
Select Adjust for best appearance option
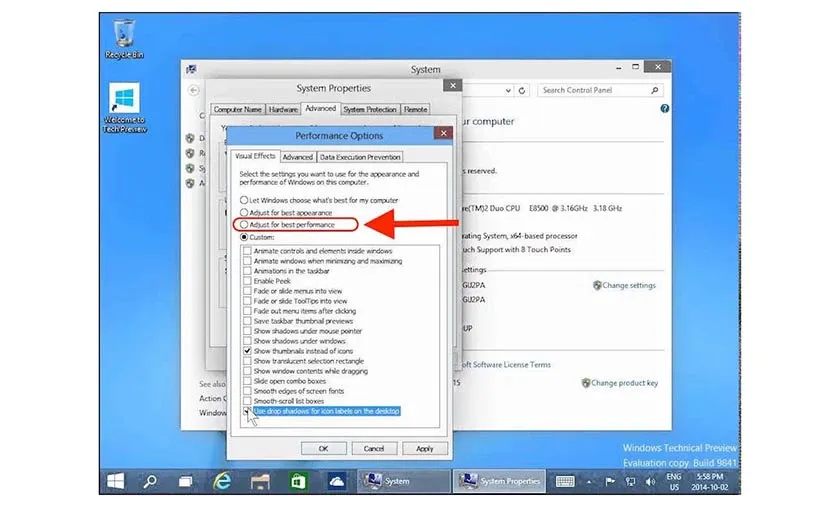tap(244, 213)
